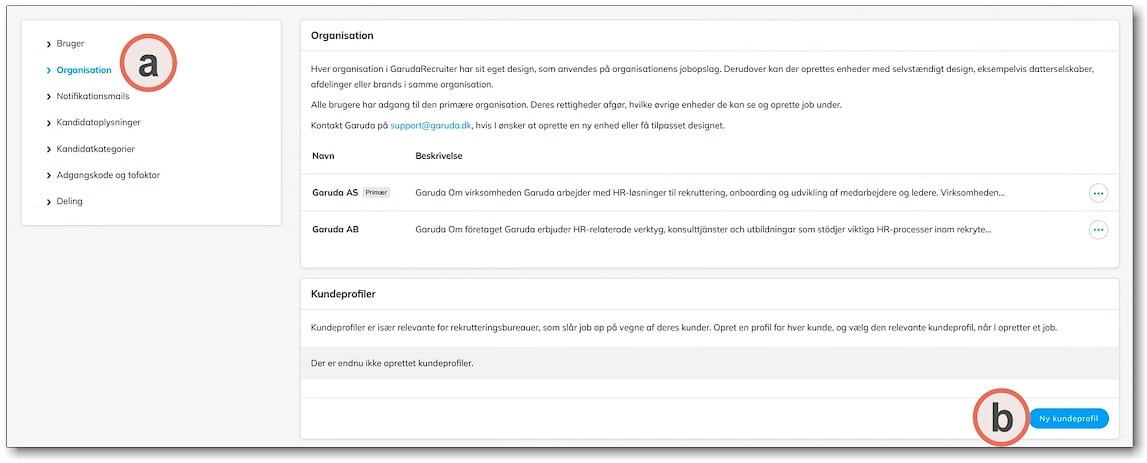Click the chevron beside Kandidatoplysninger
This screenshot has height=463, width=1147.
[48, 123]
